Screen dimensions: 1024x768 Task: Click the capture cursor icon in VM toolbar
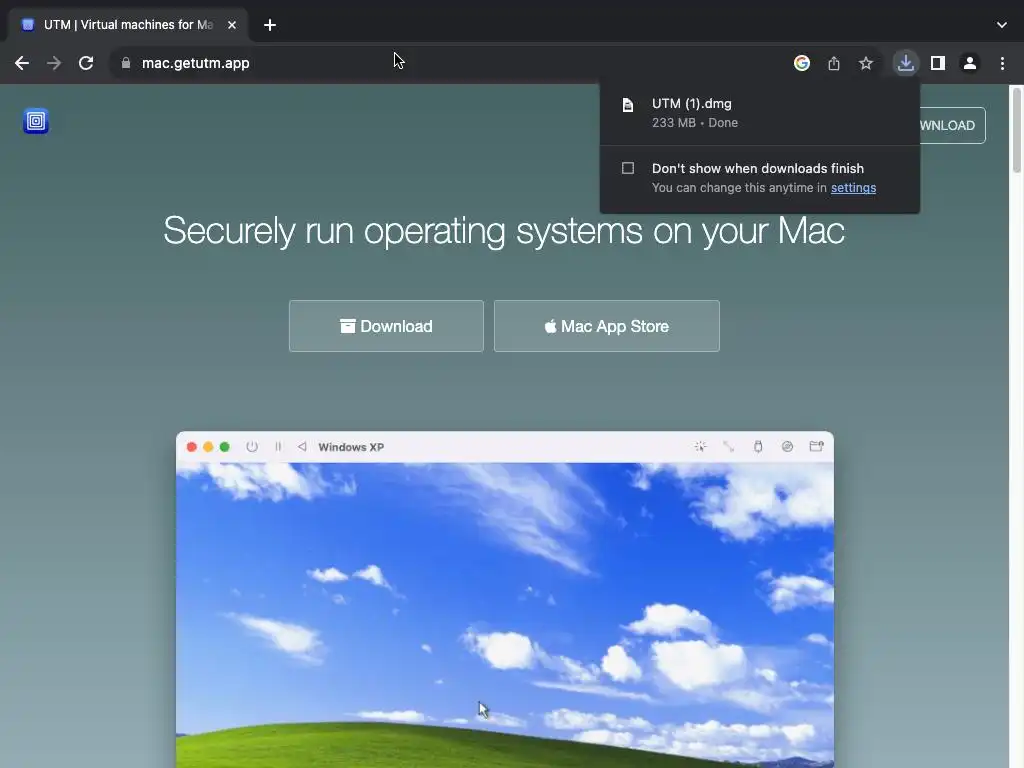(x=700, y=447)
